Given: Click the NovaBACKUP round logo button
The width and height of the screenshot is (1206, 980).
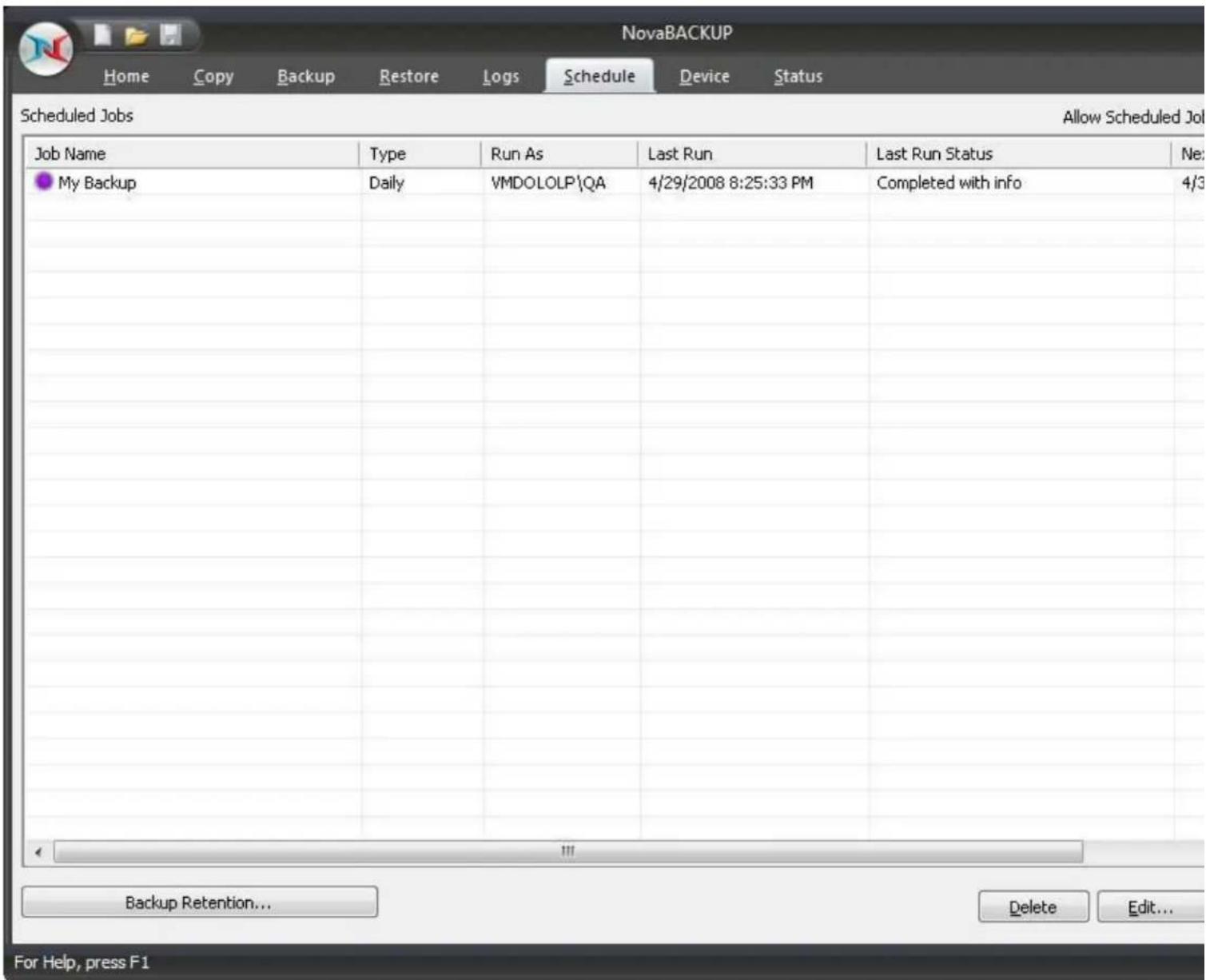Looking at the screenshot, I should coord(46,50).
